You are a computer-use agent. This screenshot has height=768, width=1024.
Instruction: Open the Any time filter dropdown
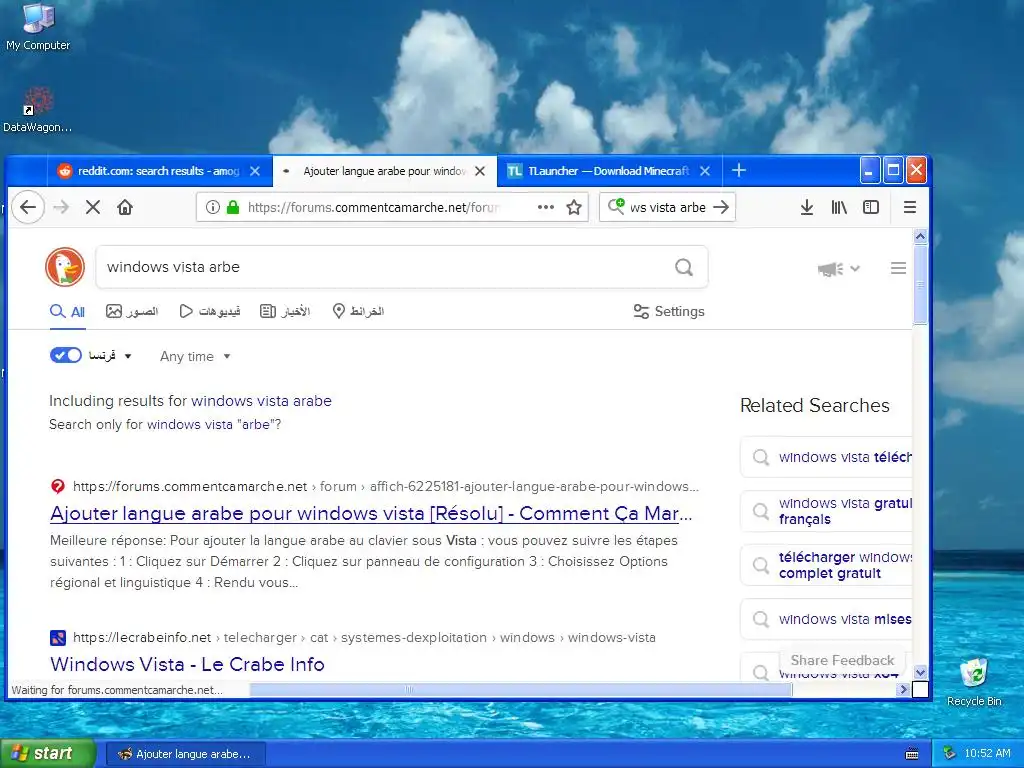195,357
